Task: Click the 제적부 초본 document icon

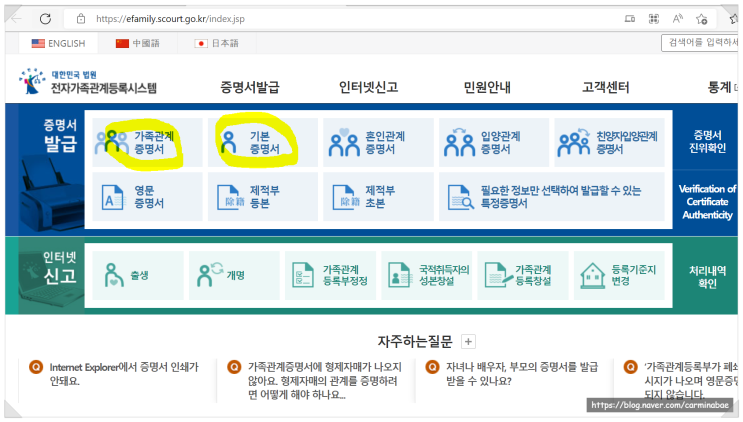Action: click(x=346, y=197)
